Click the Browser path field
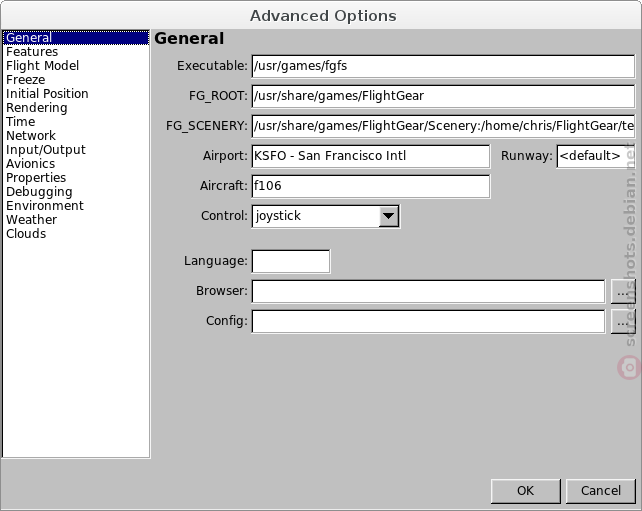 pos(428,291)
